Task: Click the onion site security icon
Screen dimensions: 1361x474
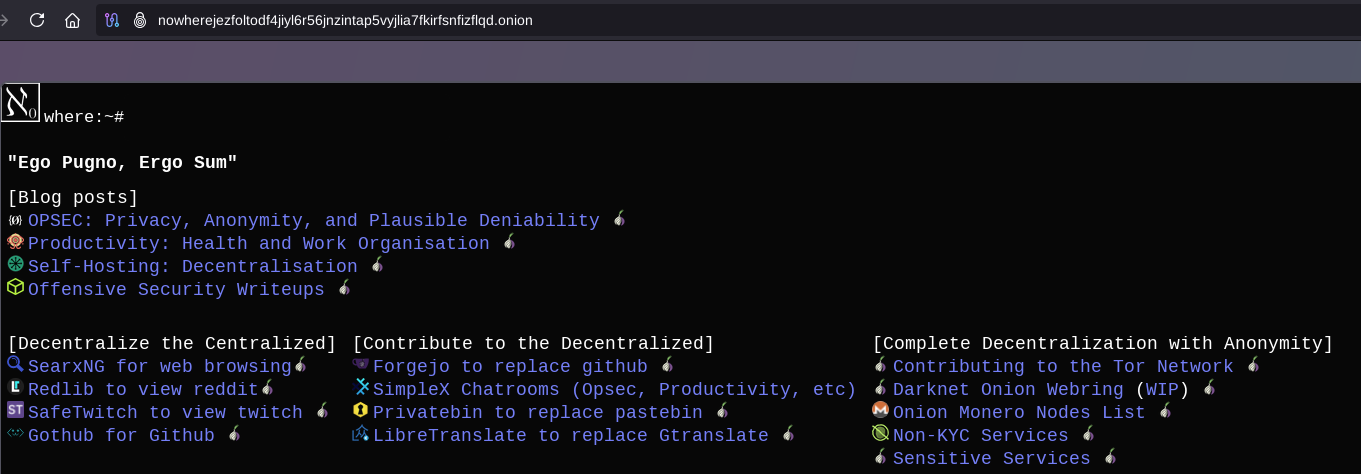Action: click(x=139, y=20)
